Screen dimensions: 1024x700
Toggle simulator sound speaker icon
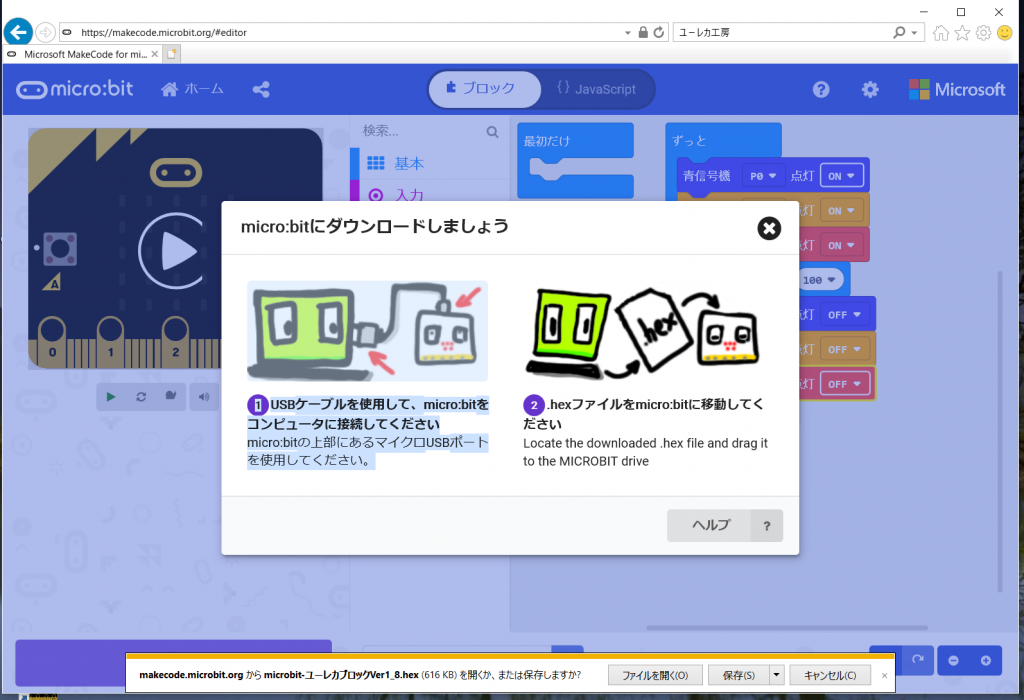click(x=204, y=397)
